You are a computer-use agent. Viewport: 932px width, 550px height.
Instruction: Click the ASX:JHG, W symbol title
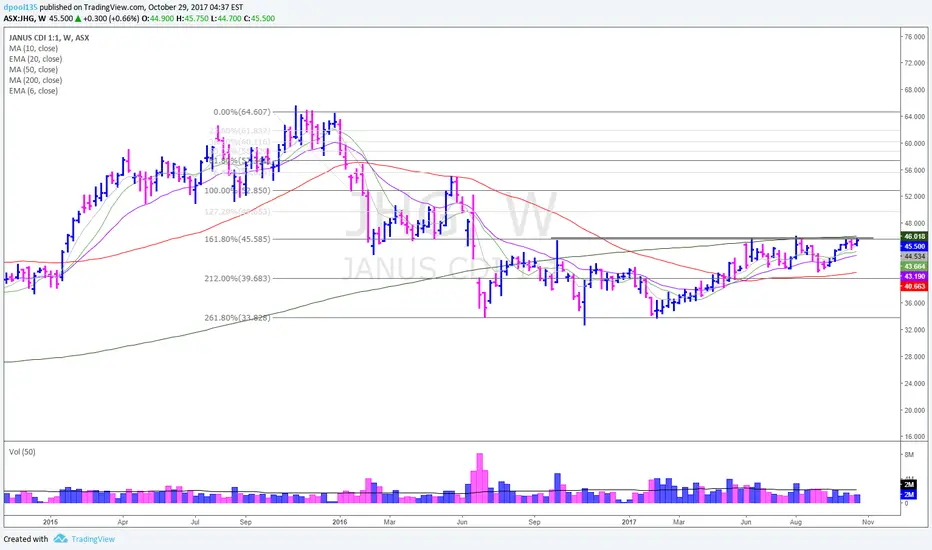[25, 18]
